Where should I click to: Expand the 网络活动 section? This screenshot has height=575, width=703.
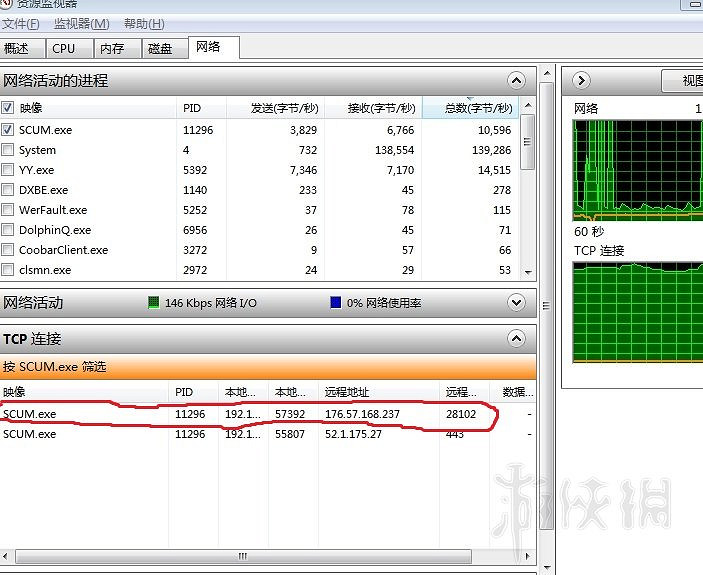(516, 303)
